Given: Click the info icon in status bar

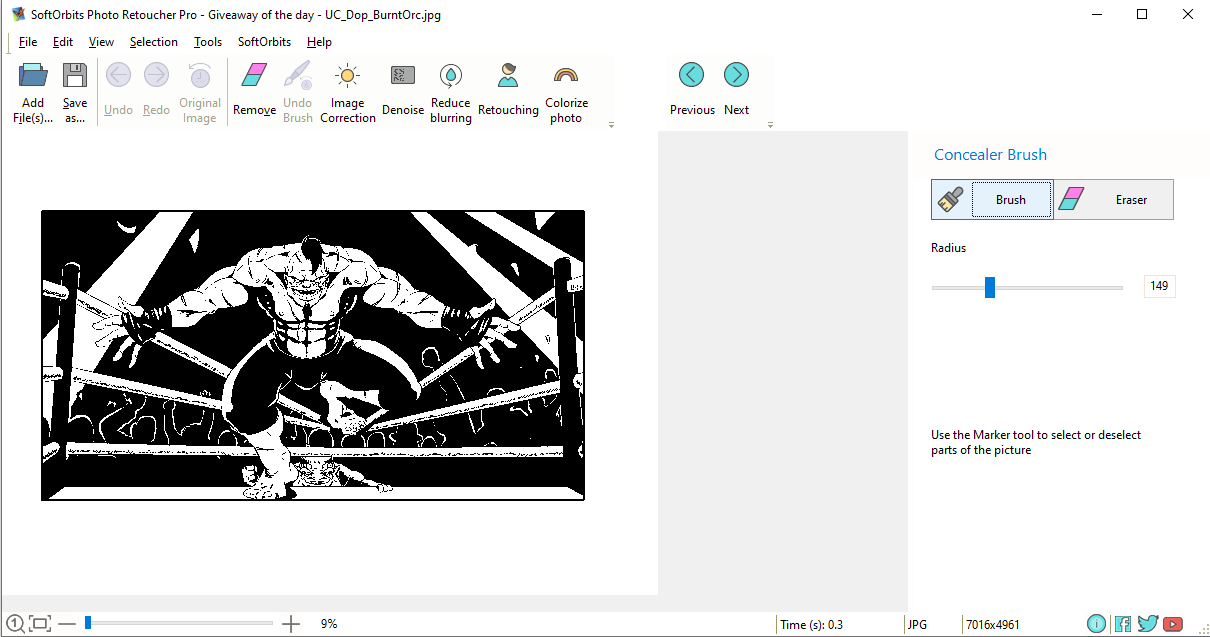Looking at the screenshot, I should click(x=1097, y=624).
